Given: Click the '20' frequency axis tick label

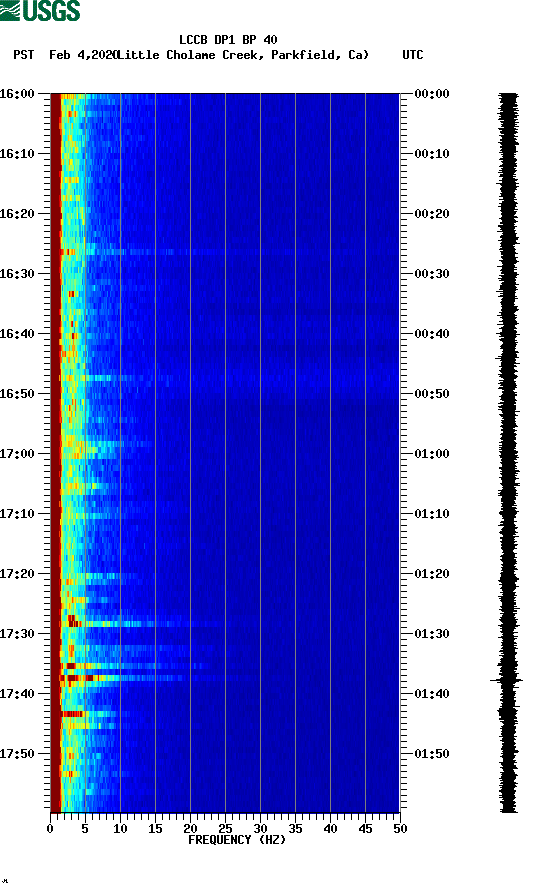Looking at the screenshot, I should (190, 829).
